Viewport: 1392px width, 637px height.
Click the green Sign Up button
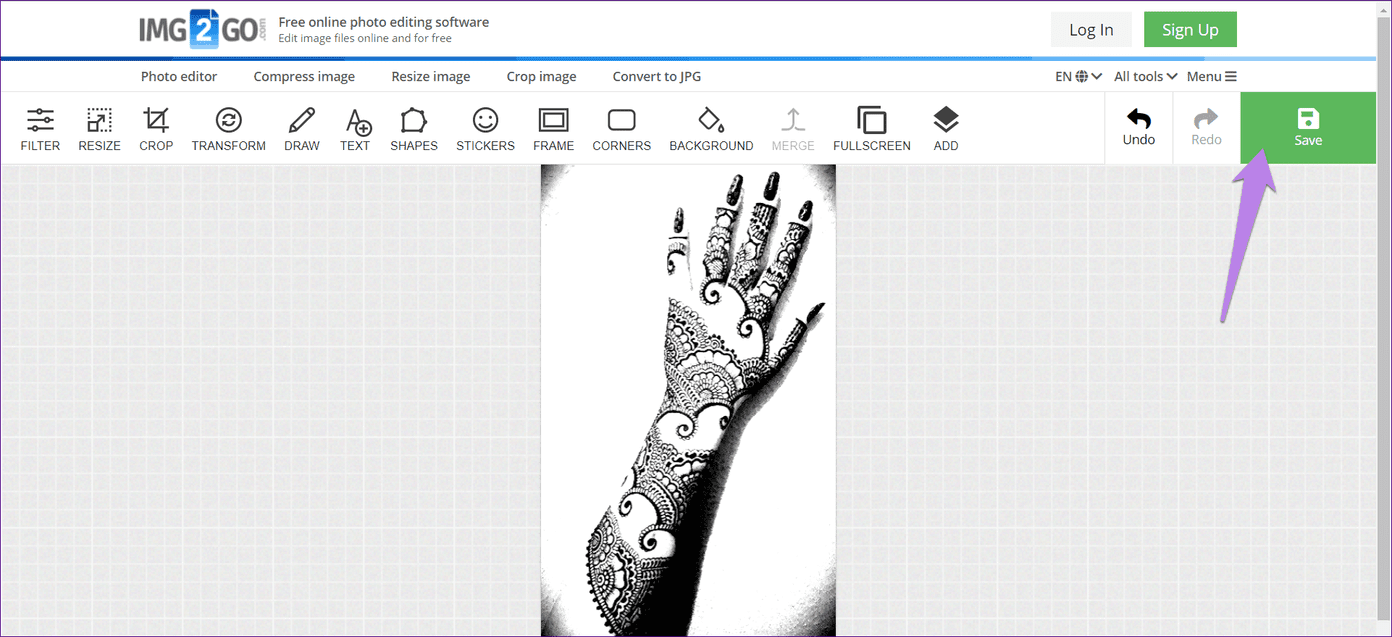pos(1190,30)
